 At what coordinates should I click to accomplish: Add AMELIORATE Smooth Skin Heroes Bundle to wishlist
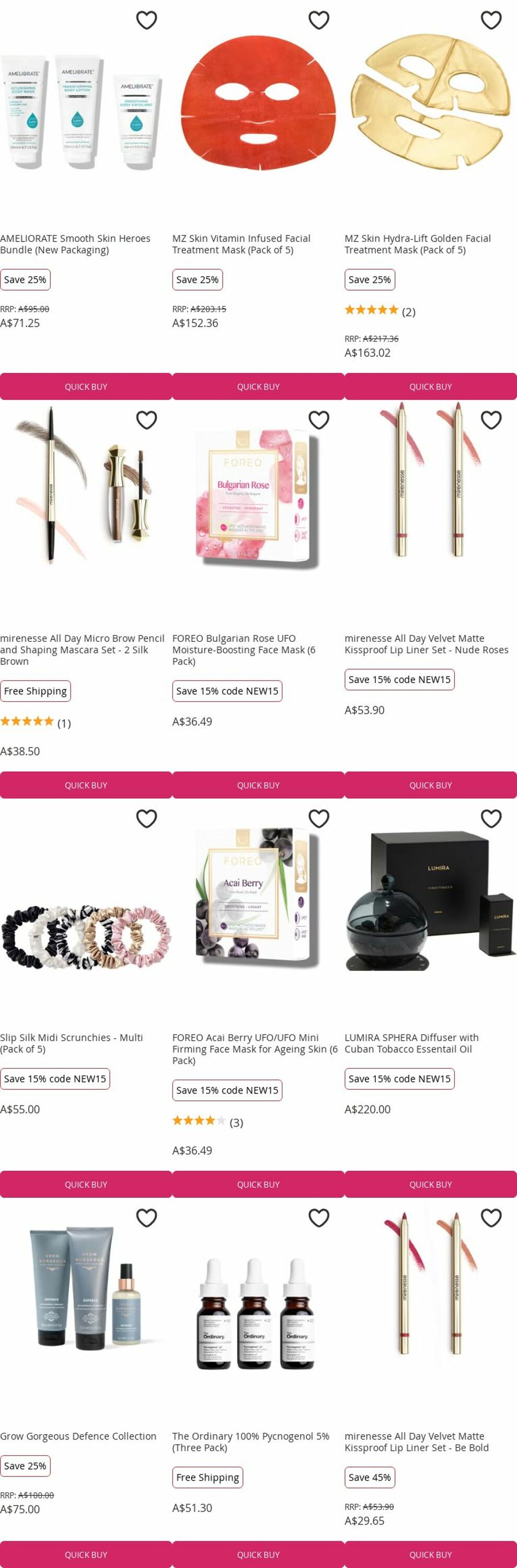pos(146,20)
